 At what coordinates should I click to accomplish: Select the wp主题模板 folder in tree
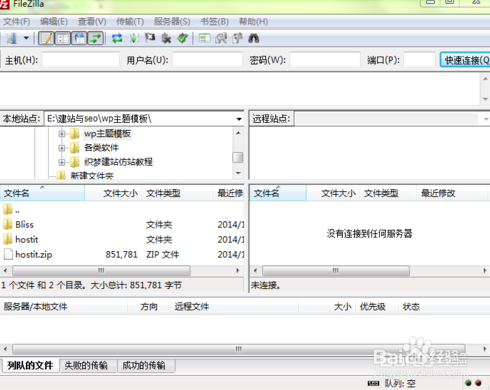point(107,134)
